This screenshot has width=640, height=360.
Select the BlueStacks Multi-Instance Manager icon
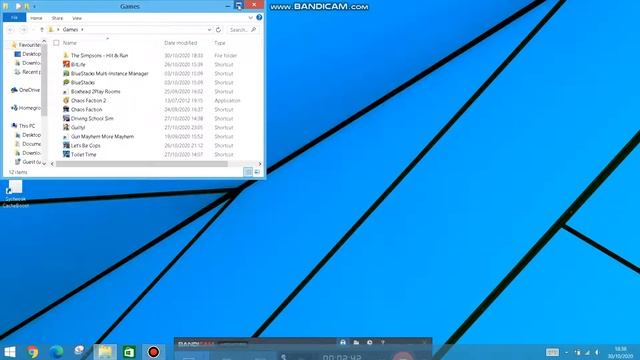66,73
